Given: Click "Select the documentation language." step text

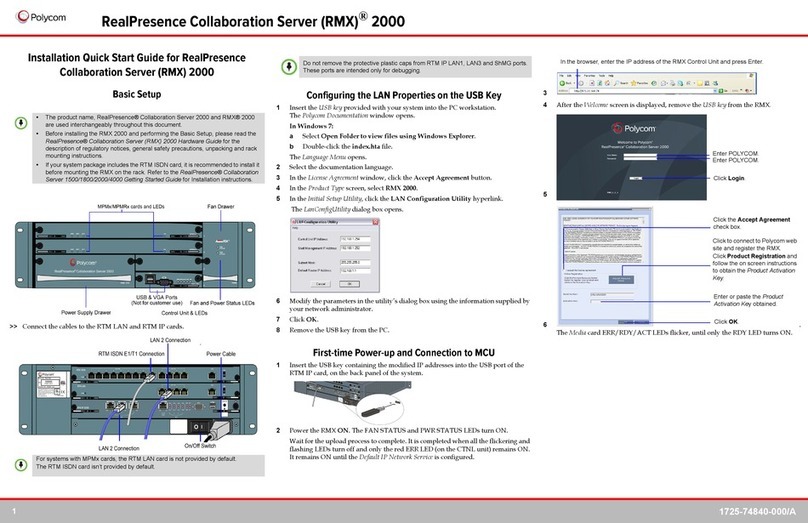Looking at the screenshot, I should click(x=341, y=167).
